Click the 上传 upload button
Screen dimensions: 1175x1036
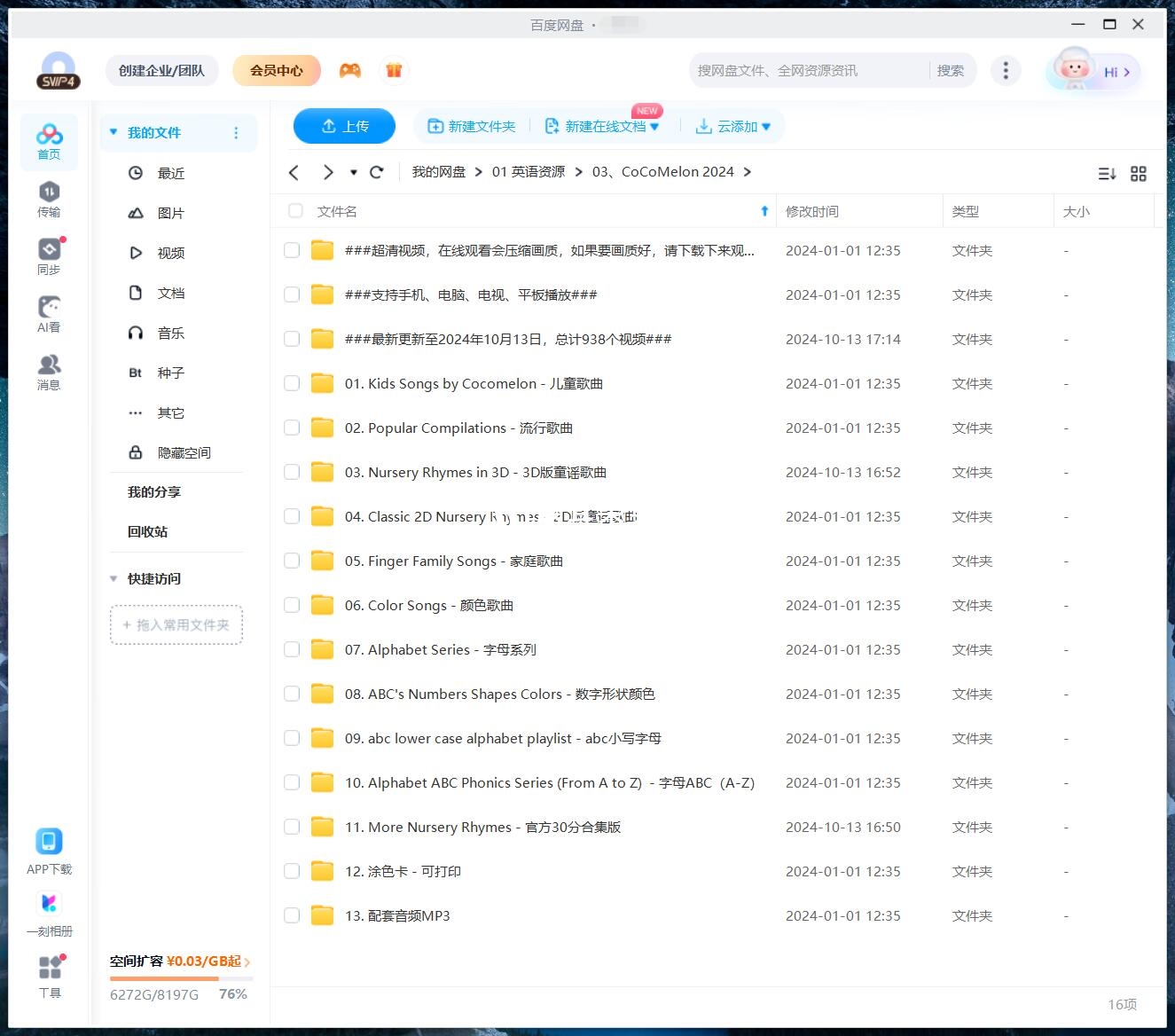345,126
